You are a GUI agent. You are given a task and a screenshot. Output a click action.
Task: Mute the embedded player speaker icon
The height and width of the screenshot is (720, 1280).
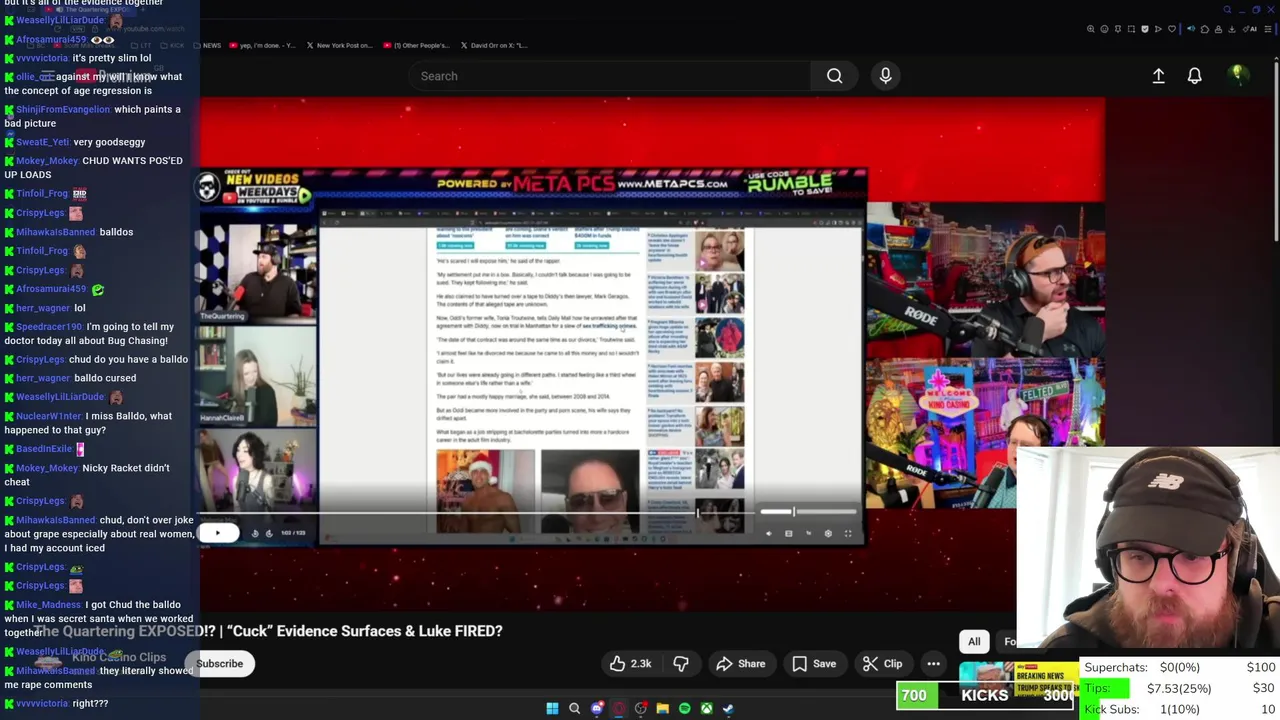point(768,533)
